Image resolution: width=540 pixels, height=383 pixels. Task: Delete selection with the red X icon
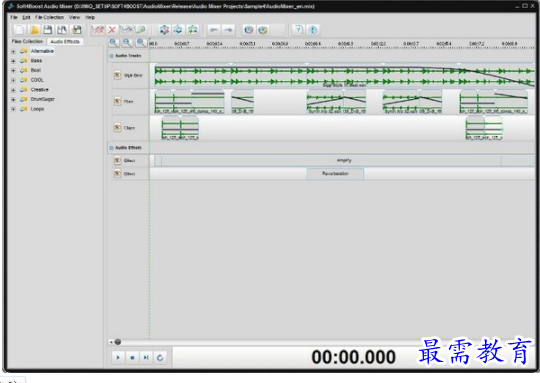(112, 30)
